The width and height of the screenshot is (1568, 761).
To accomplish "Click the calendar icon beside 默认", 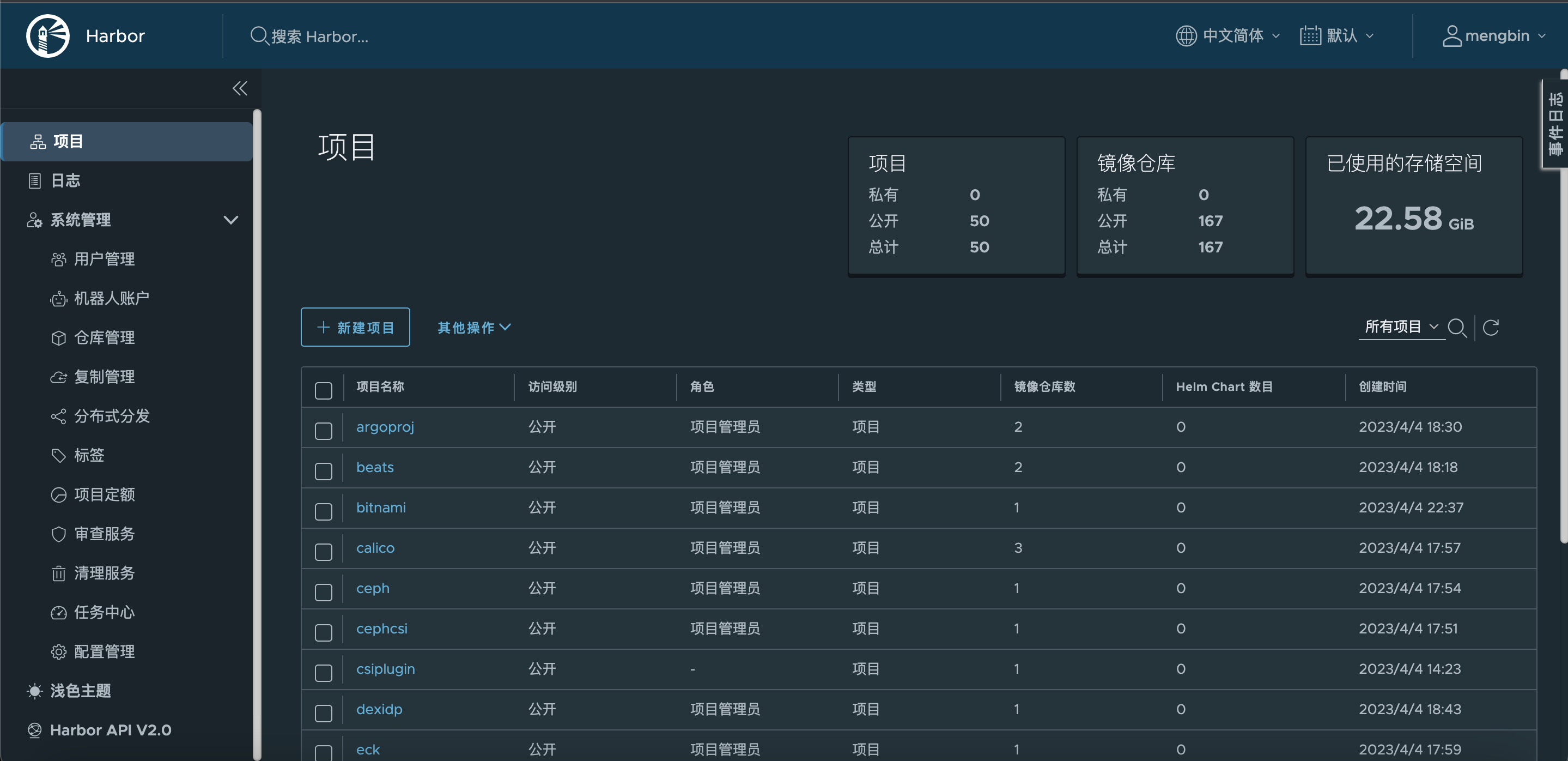I will [1310, 36].
